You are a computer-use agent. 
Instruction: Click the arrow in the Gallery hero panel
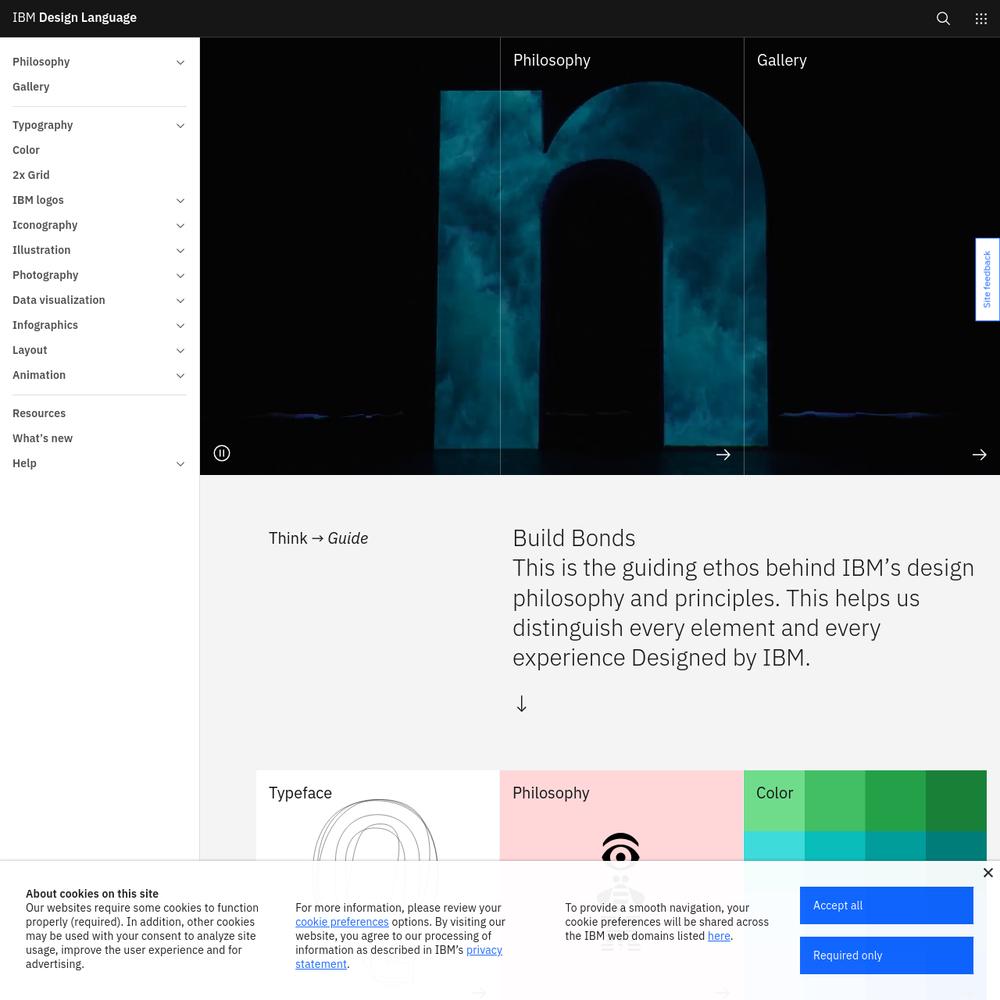pos(980,455)
